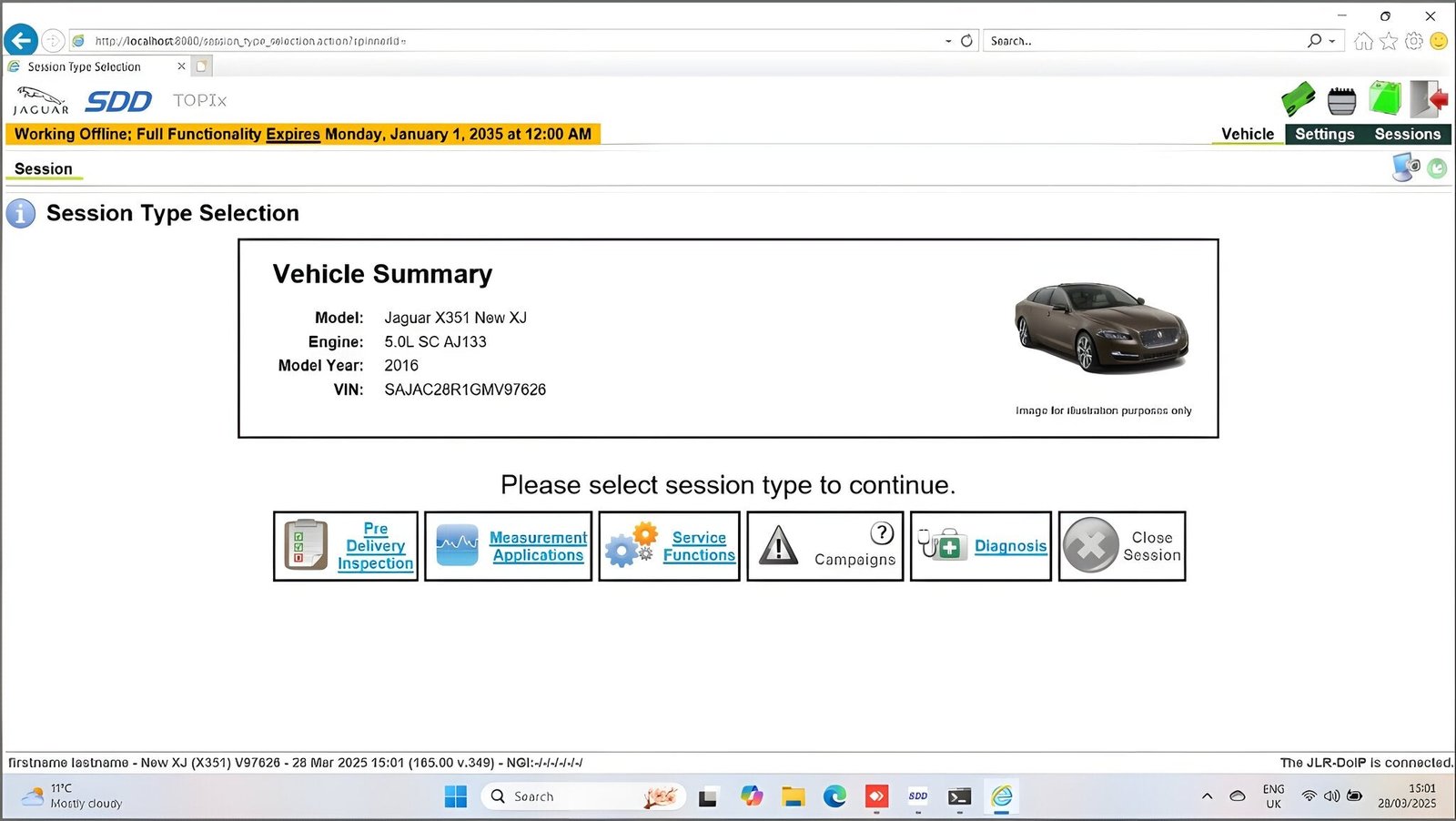1456x821 pixels.
Task: Click the browser forward arrow button
Action: [x=53, y=40]
